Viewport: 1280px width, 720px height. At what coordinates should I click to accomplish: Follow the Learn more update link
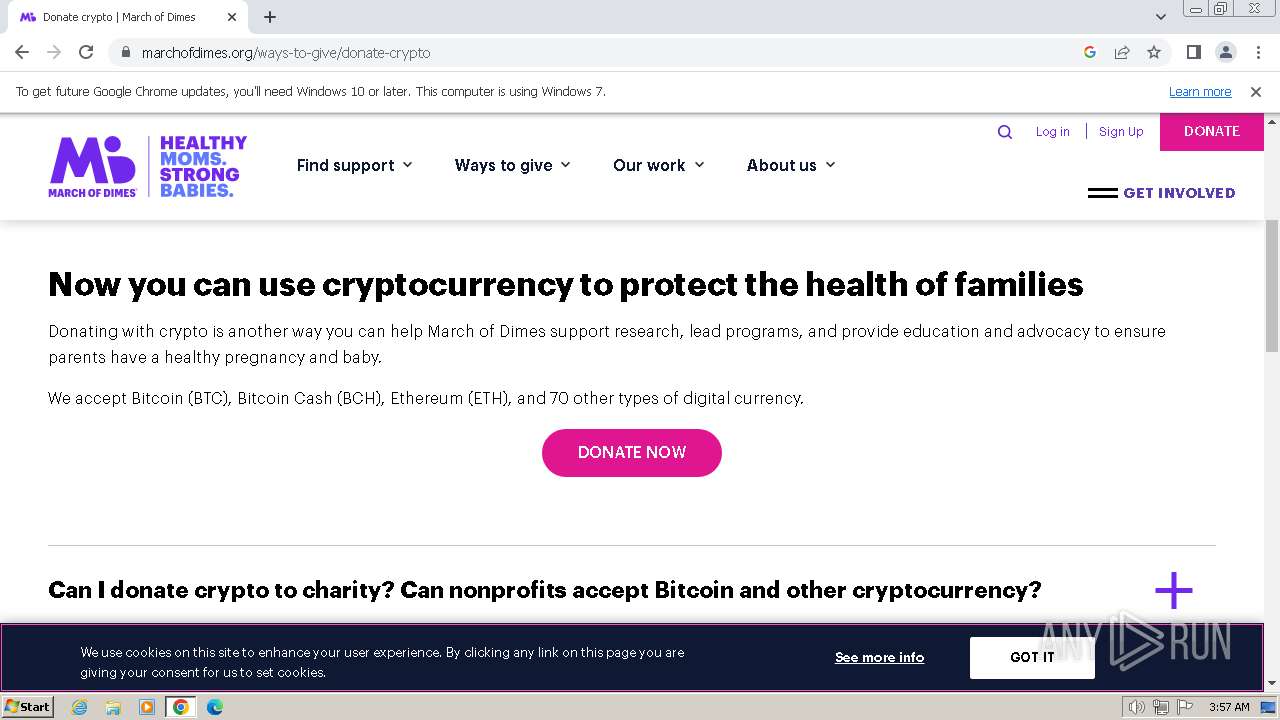1199,92
